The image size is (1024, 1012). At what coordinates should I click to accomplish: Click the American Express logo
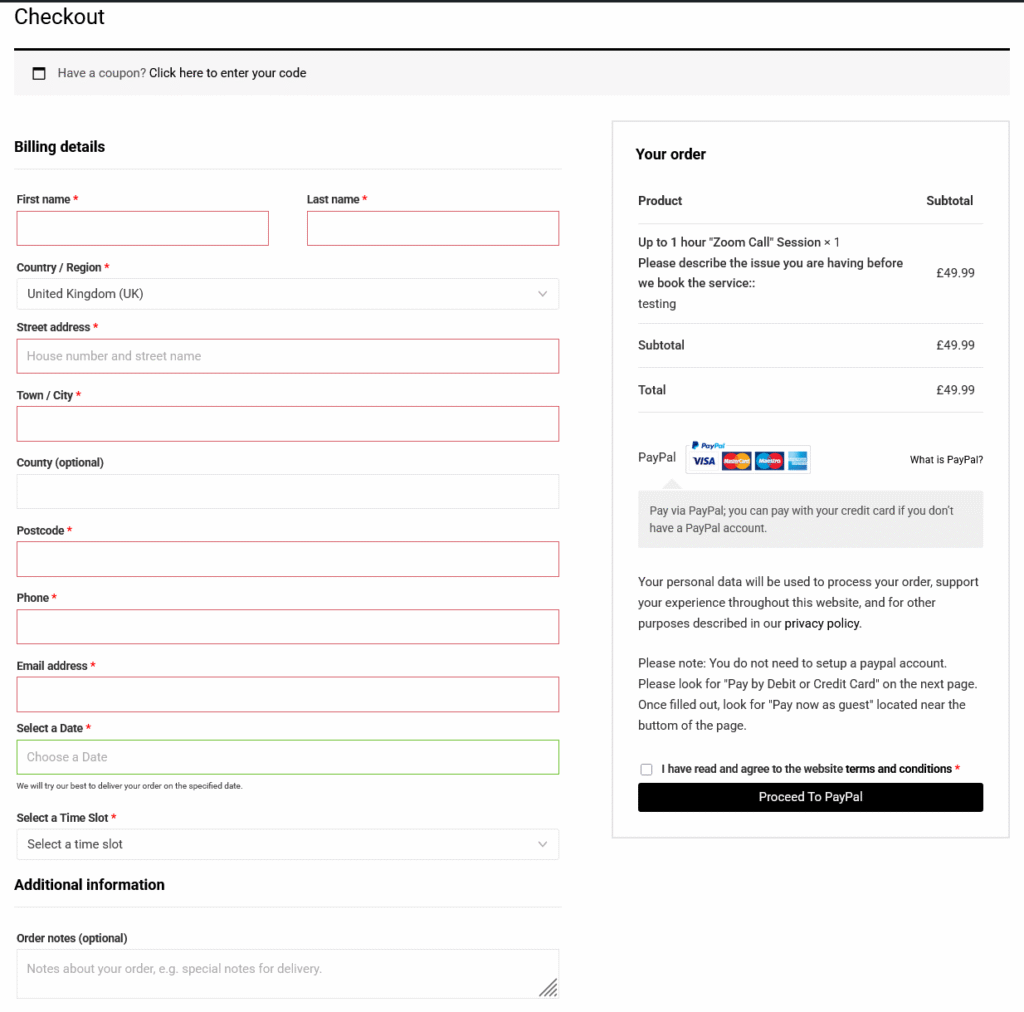[797, 461]
